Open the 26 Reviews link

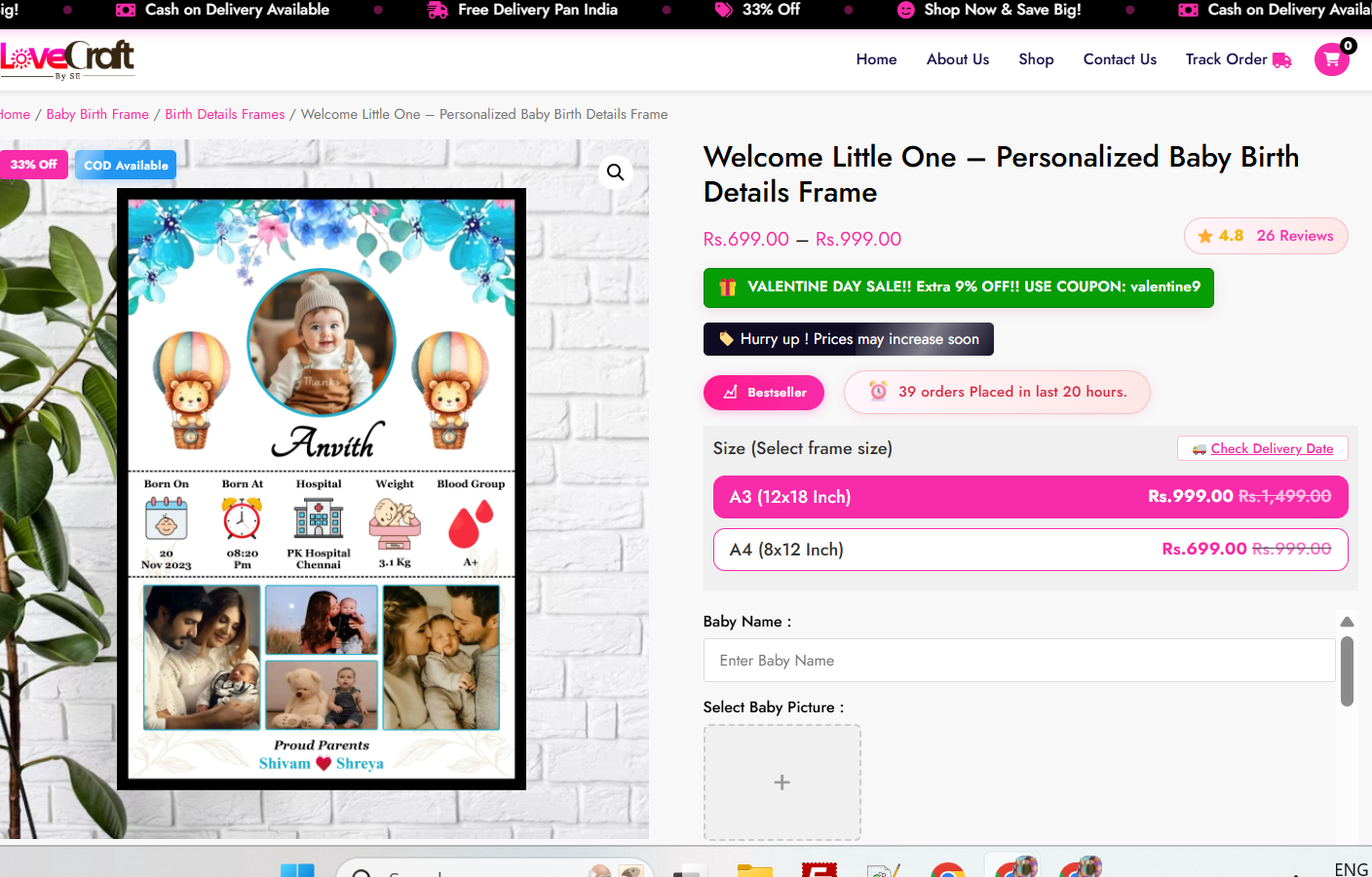[x=1294, y=236]
